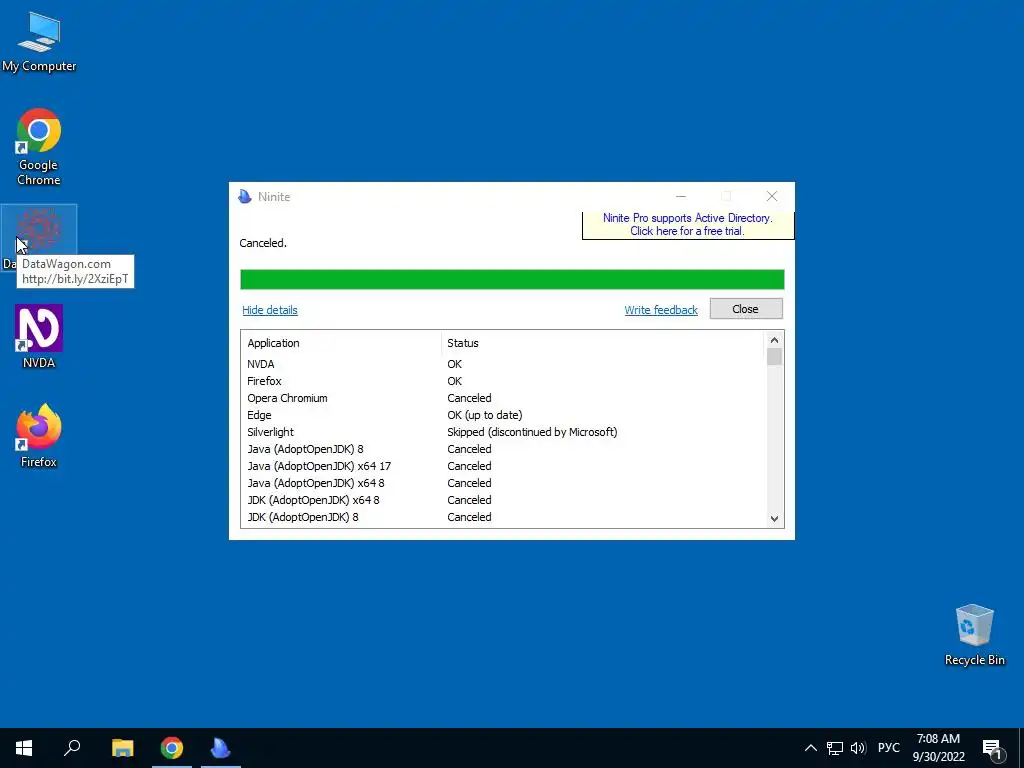Viewport: 1024px width, 768px height.
Task: Collapse list with Hide details link
Action: point(270,310)
